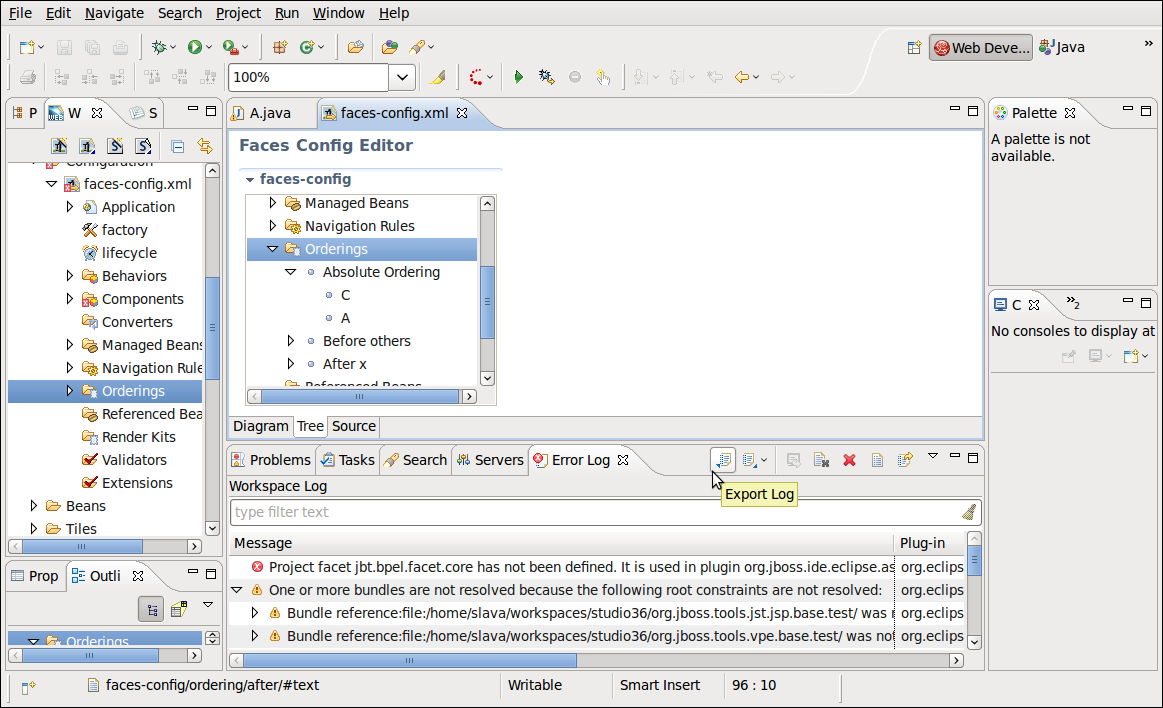Click the editor tree vertical scrollbar
Viewport: 1163px width, 708px height.
(x=487, y=302)
